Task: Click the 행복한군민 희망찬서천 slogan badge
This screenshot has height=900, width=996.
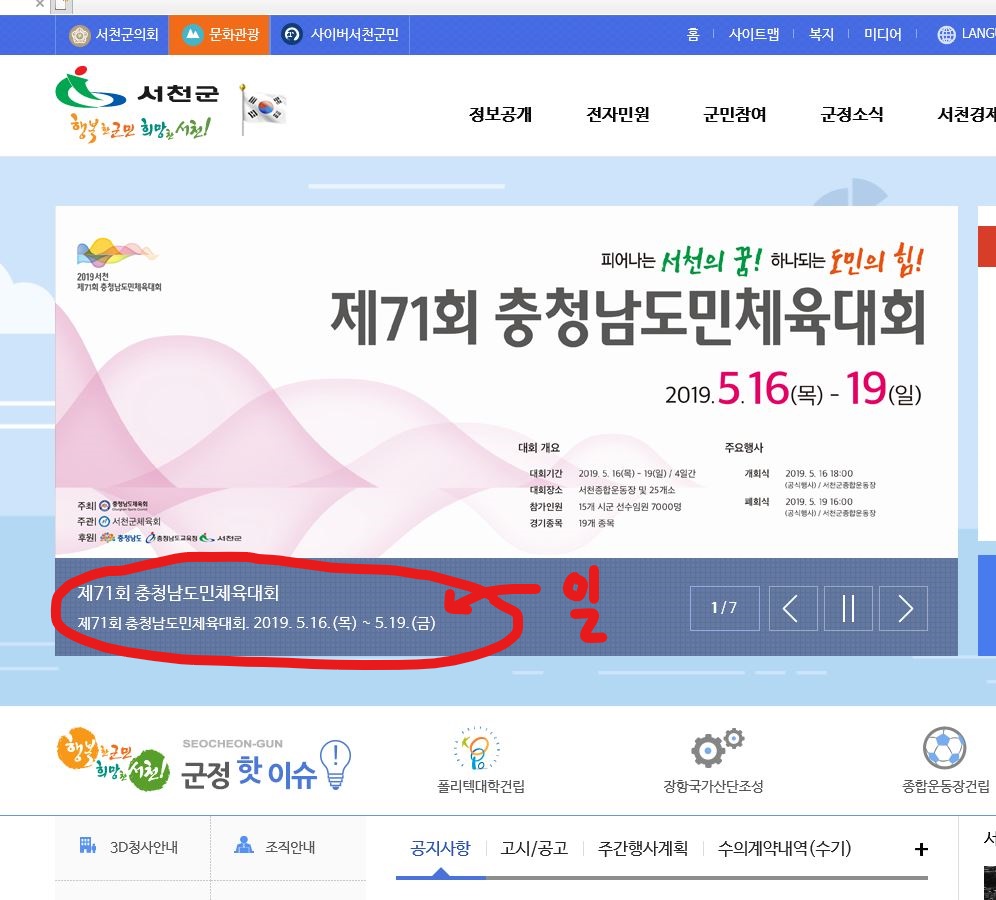Action: tap(113, 759)
